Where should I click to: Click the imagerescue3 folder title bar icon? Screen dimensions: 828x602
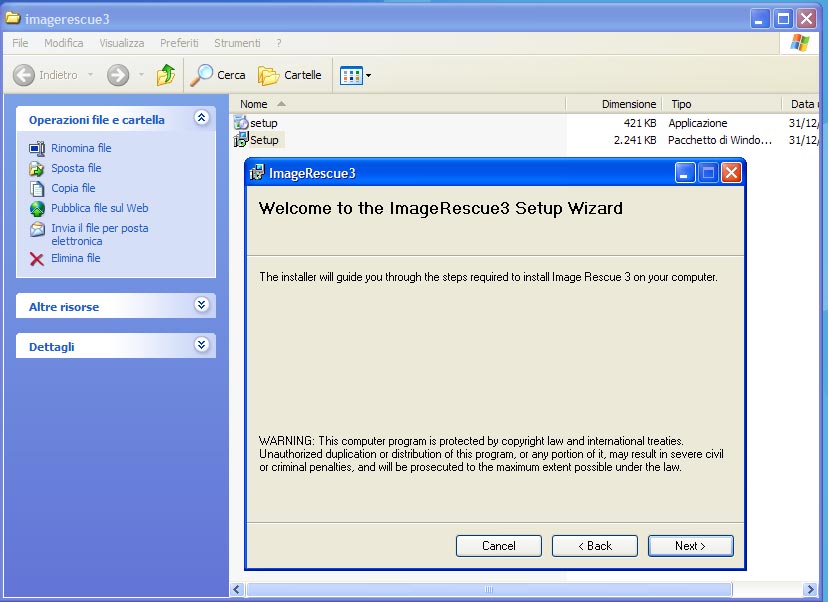[x=13, y=18]
